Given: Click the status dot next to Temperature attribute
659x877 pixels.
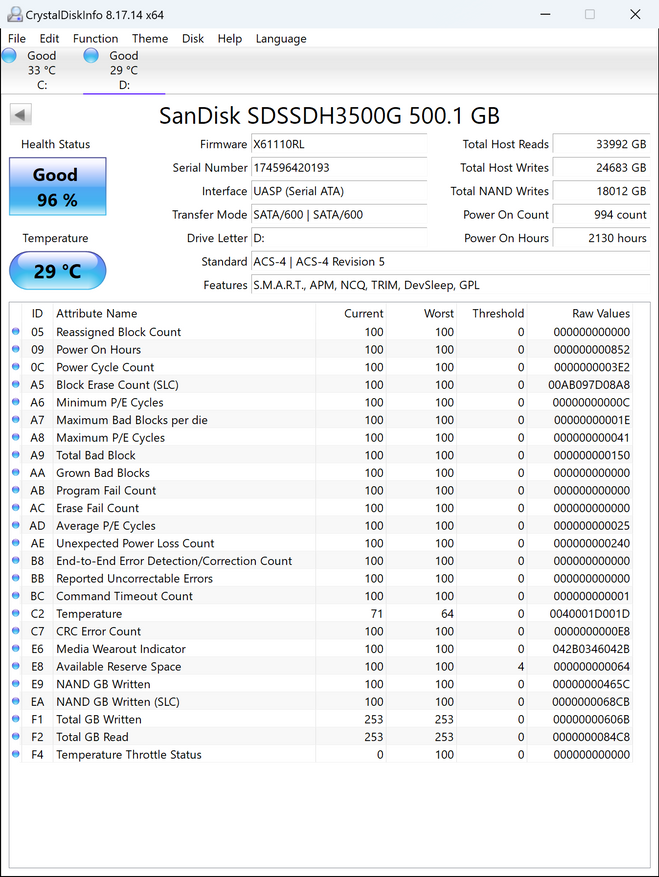Looking at the screenshot, I should pos(16,614).
